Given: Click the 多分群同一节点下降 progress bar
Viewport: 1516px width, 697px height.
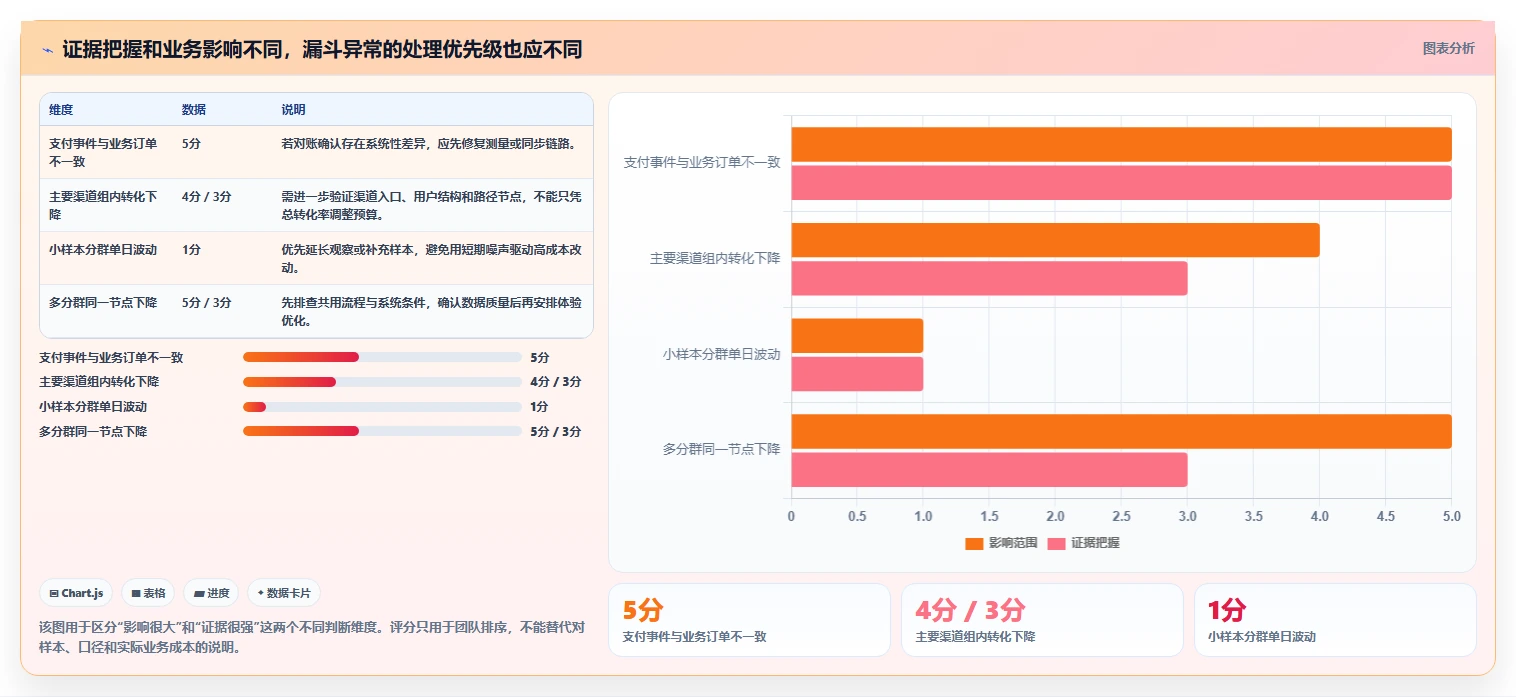Looking at the screenshot, I should (382, 432).
